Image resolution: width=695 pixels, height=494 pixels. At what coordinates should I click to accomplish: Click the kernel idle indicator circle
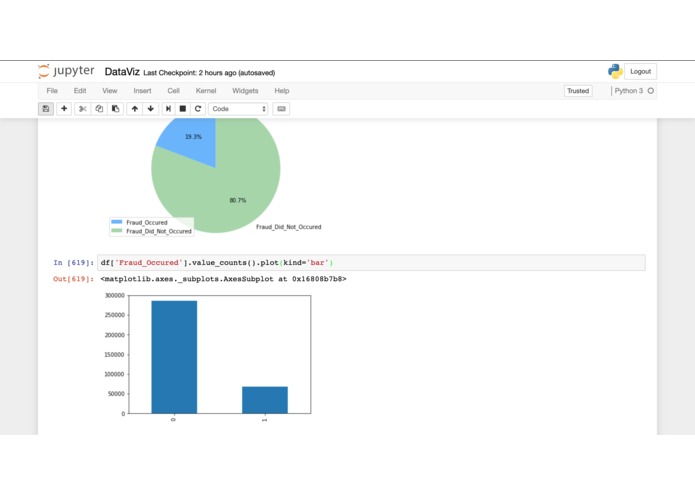(651, 91)
